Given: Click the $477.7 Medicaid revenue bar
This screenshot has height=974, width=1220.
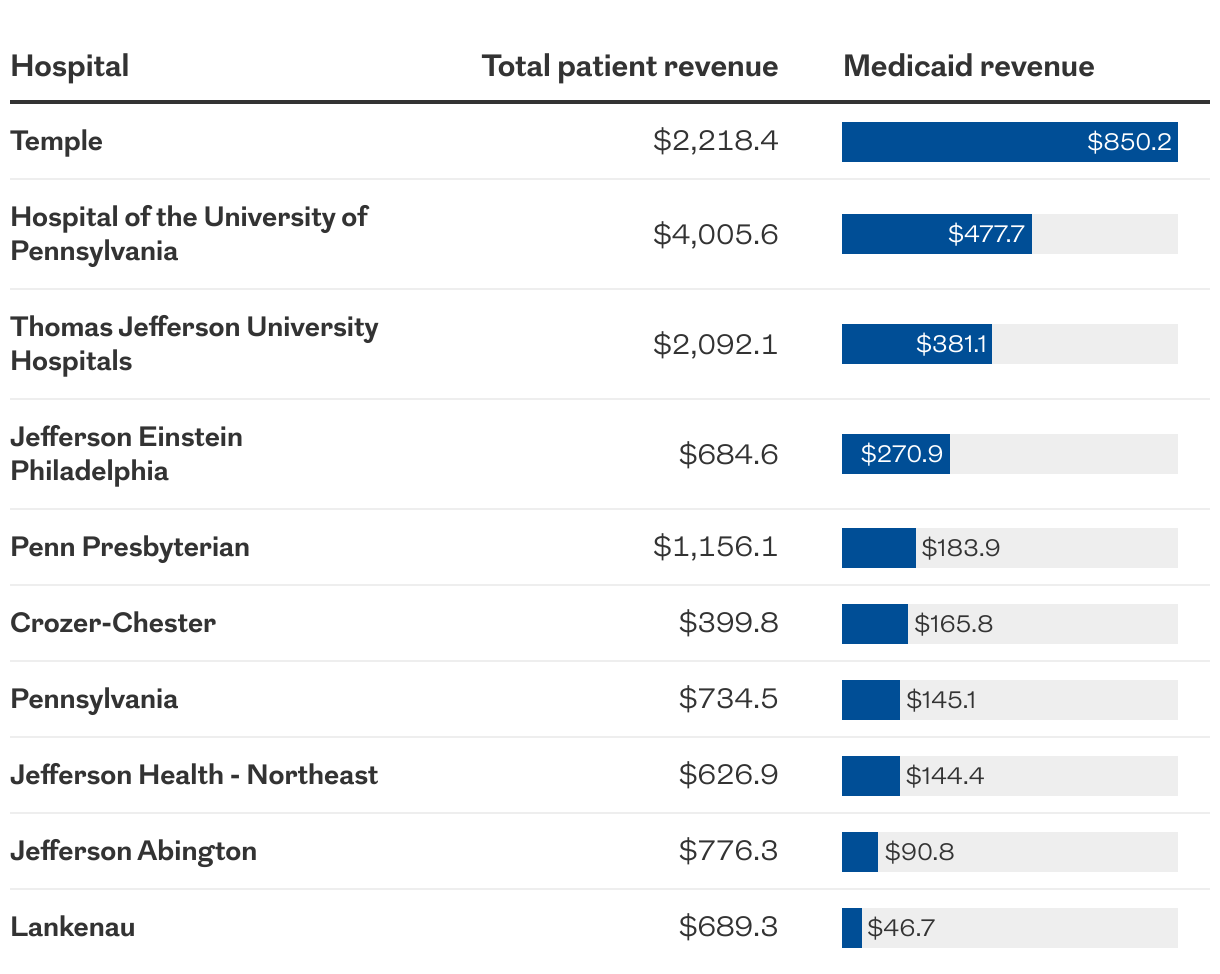Looking at the screenshot, I should (x=937, y=234).
